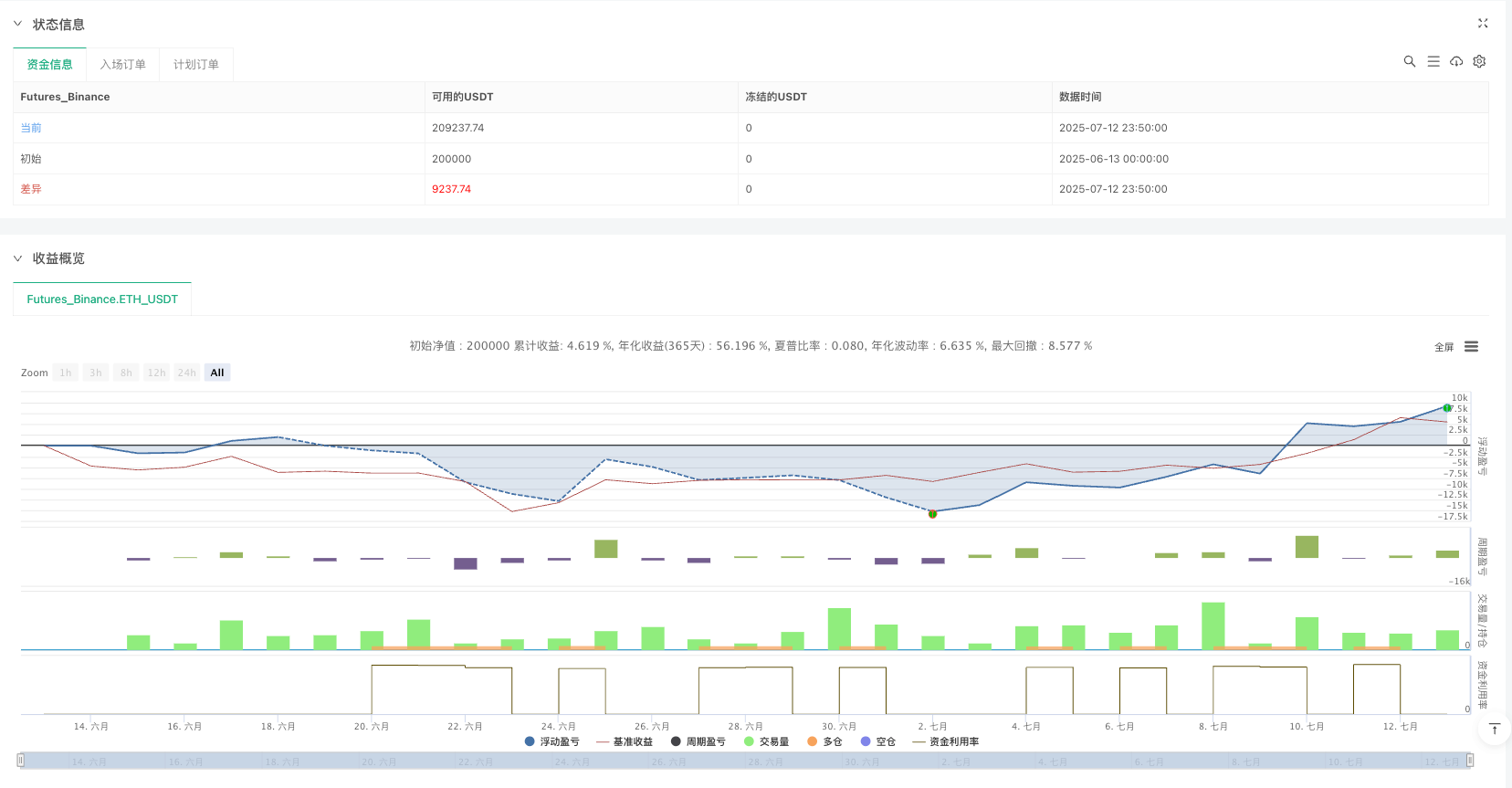Screen dimensions: 1512x788
Task: Collapse the 收益概览 section
Action: 17,258
